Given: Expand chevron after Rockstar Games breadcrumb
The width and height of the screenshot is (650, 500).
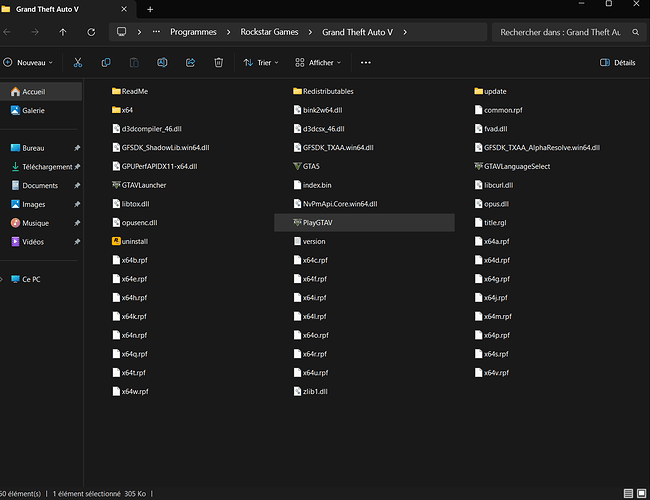Looking at the screenshot, I should (310, 32).
